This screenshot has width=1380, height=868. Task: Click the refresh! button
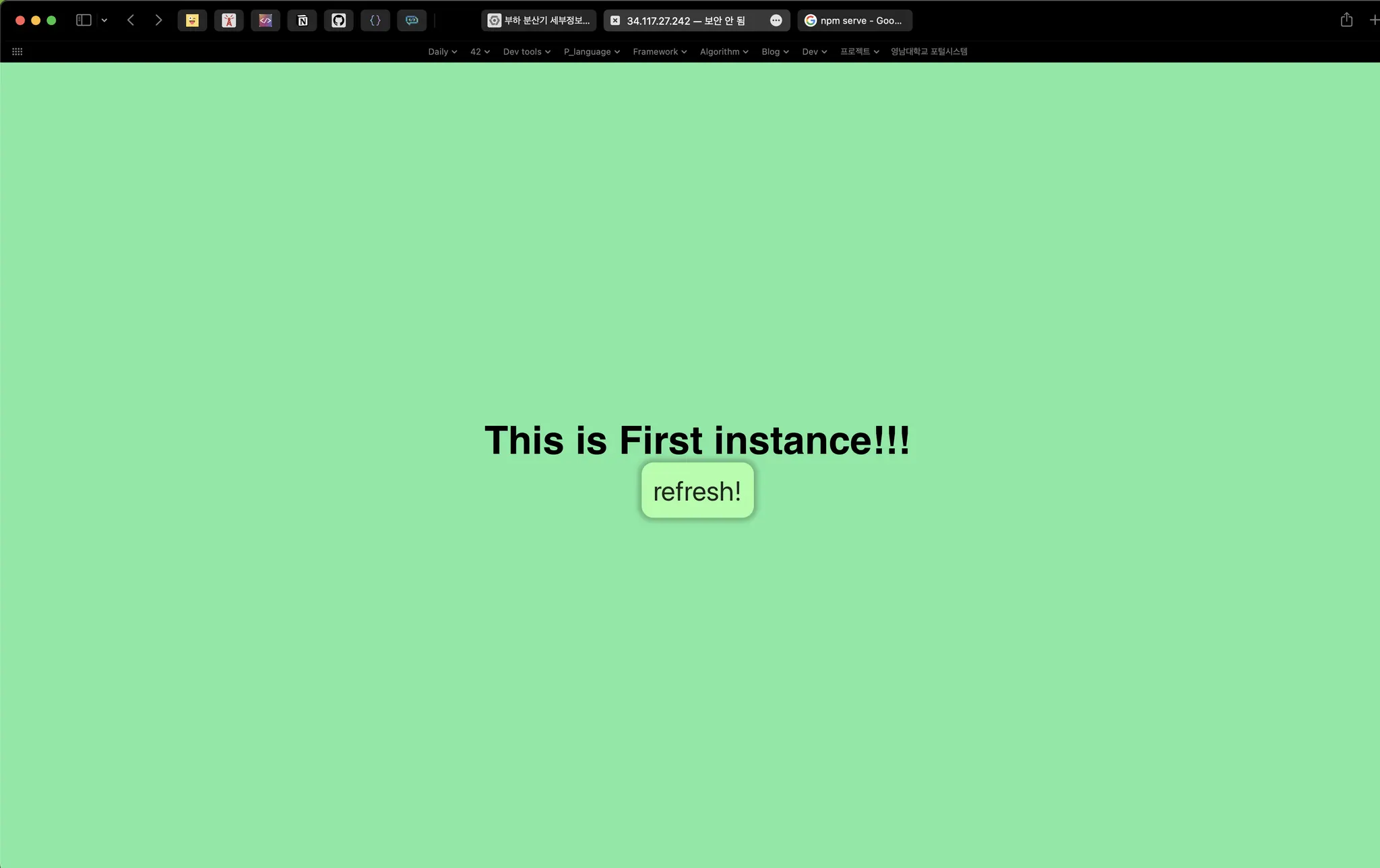point(697,491)
